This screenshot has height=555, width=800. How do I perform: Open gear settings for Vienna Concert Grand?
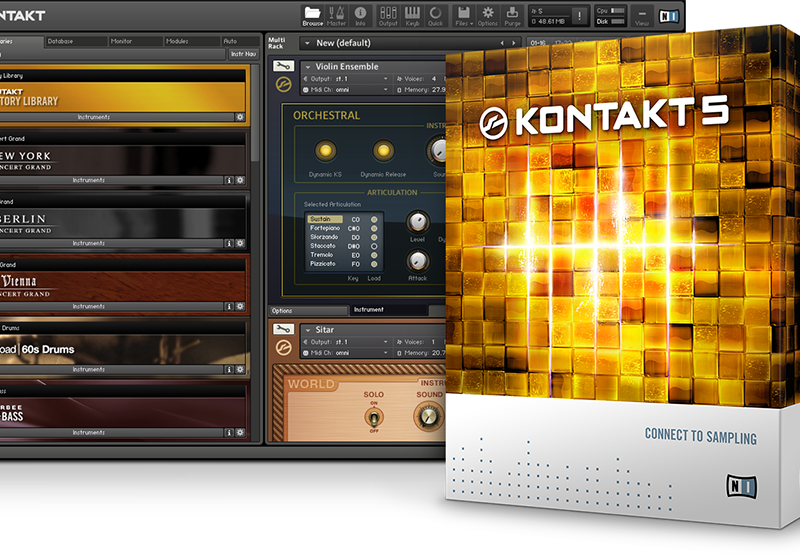(240, 307)
